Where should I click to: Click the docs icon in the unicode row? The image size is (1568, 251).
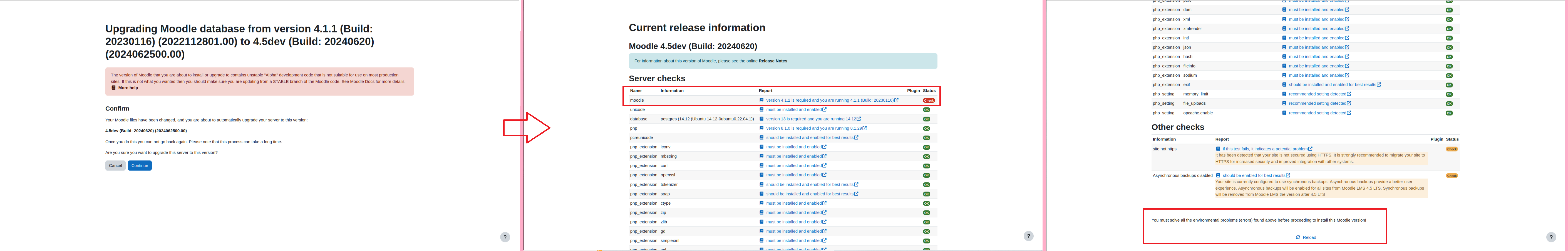(761, 109)
